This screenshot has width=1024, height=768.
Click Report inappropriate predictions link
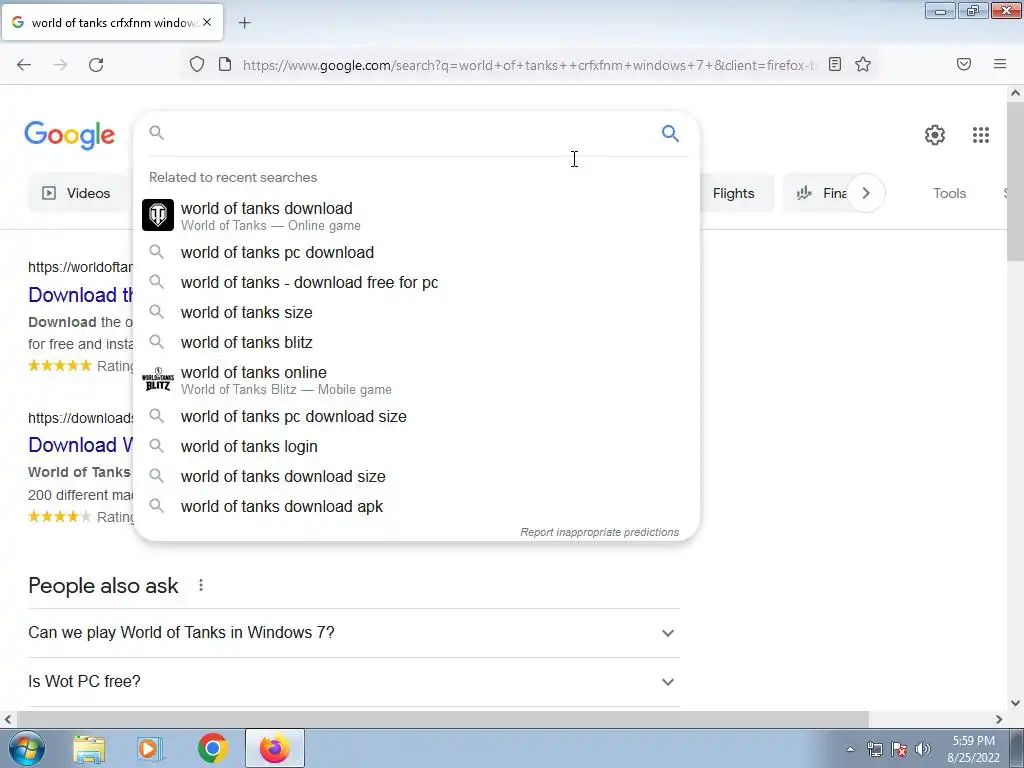pos(600,532)
